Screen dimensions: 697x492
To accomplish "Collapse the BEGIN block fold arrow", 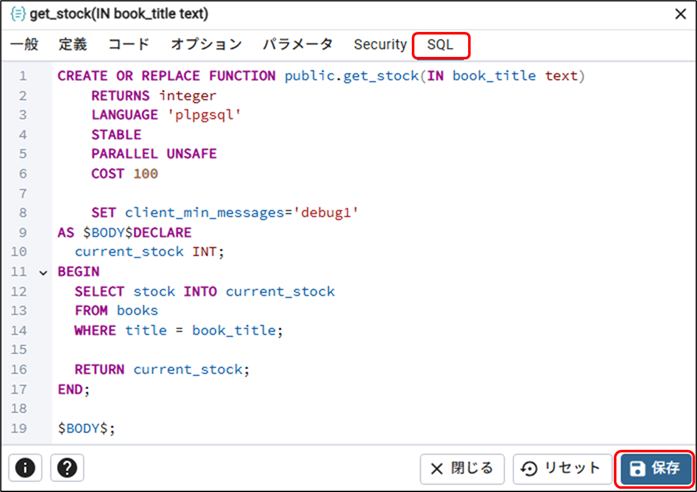I will [x=43, y=272].
